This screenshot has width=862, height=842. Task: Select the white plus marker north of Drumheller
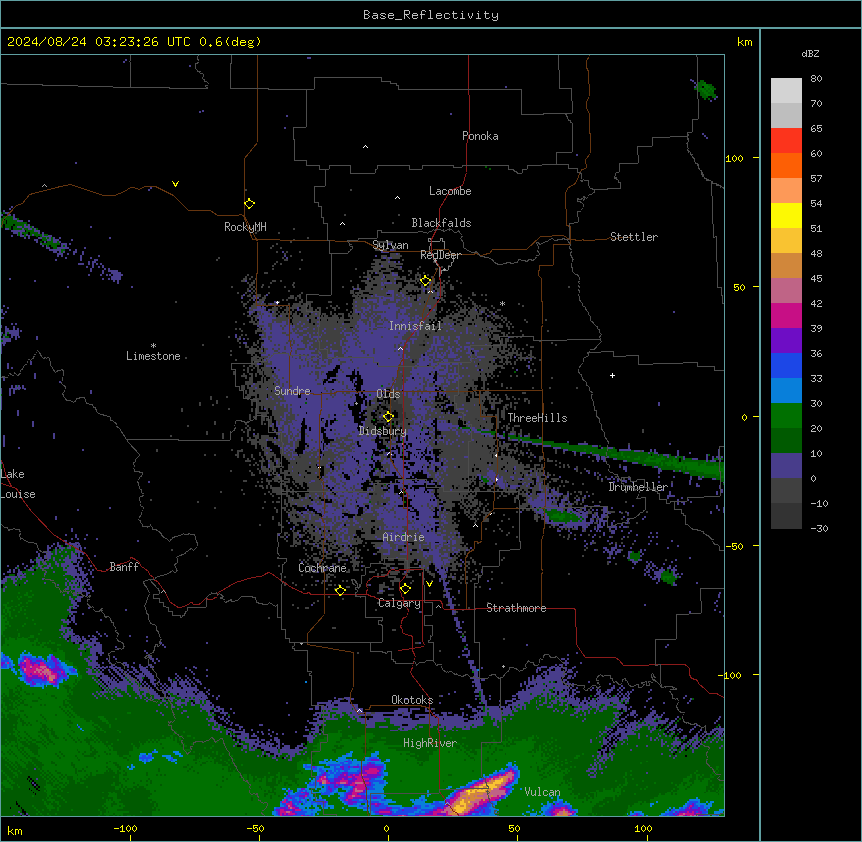(x=612, y=375)
